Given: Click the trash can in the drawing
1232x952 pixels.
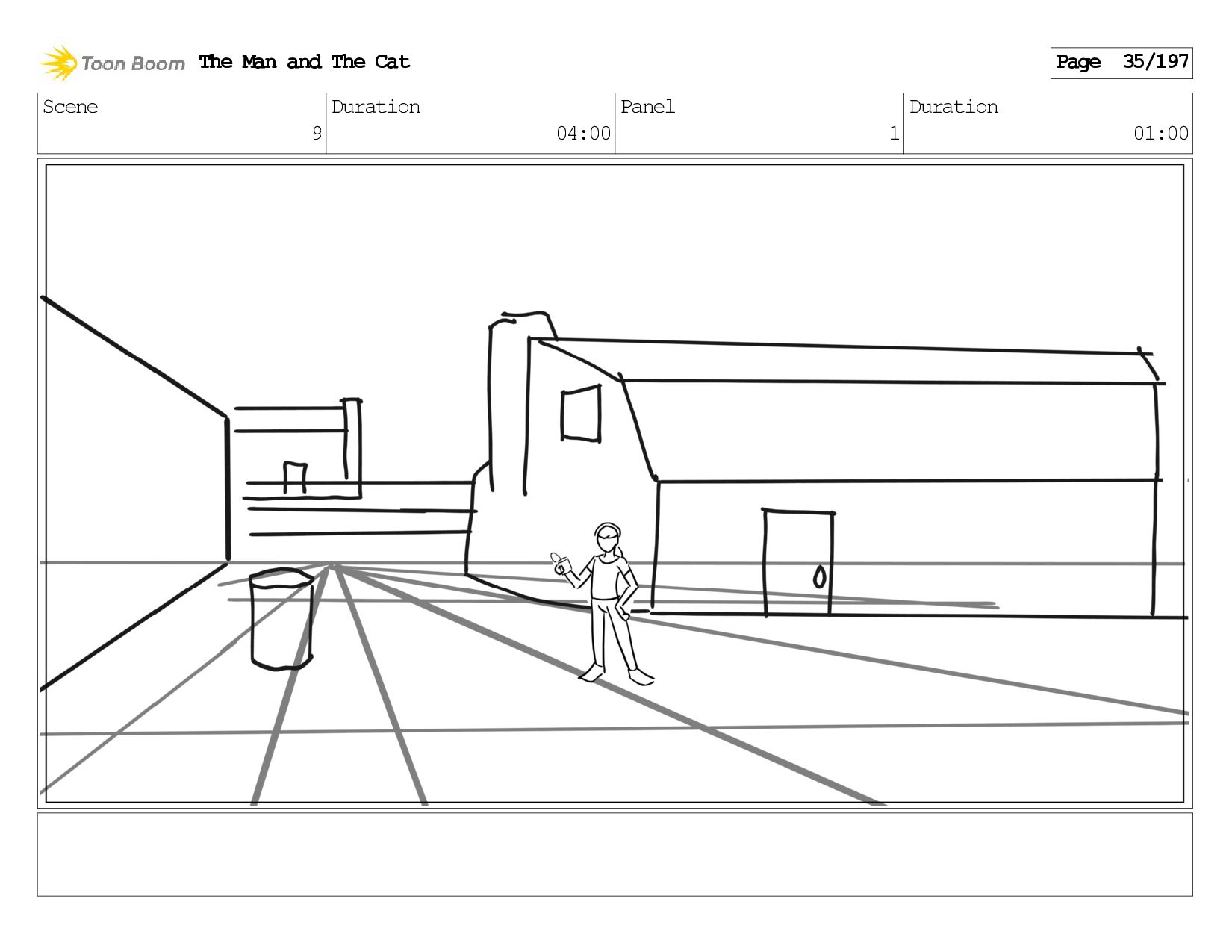Looking at the screenshot, I should coord(281,619).
